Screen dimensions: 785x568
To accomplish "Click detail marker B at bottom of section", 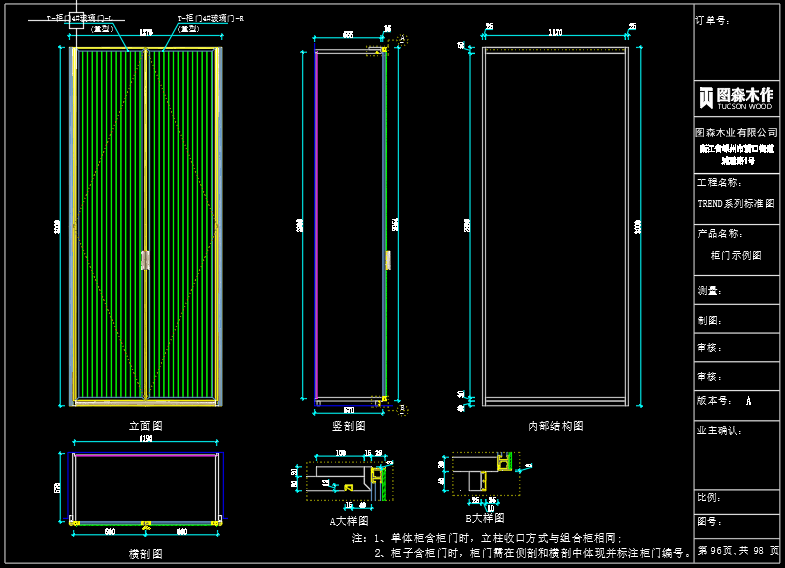I will click(x=402, y=409).
